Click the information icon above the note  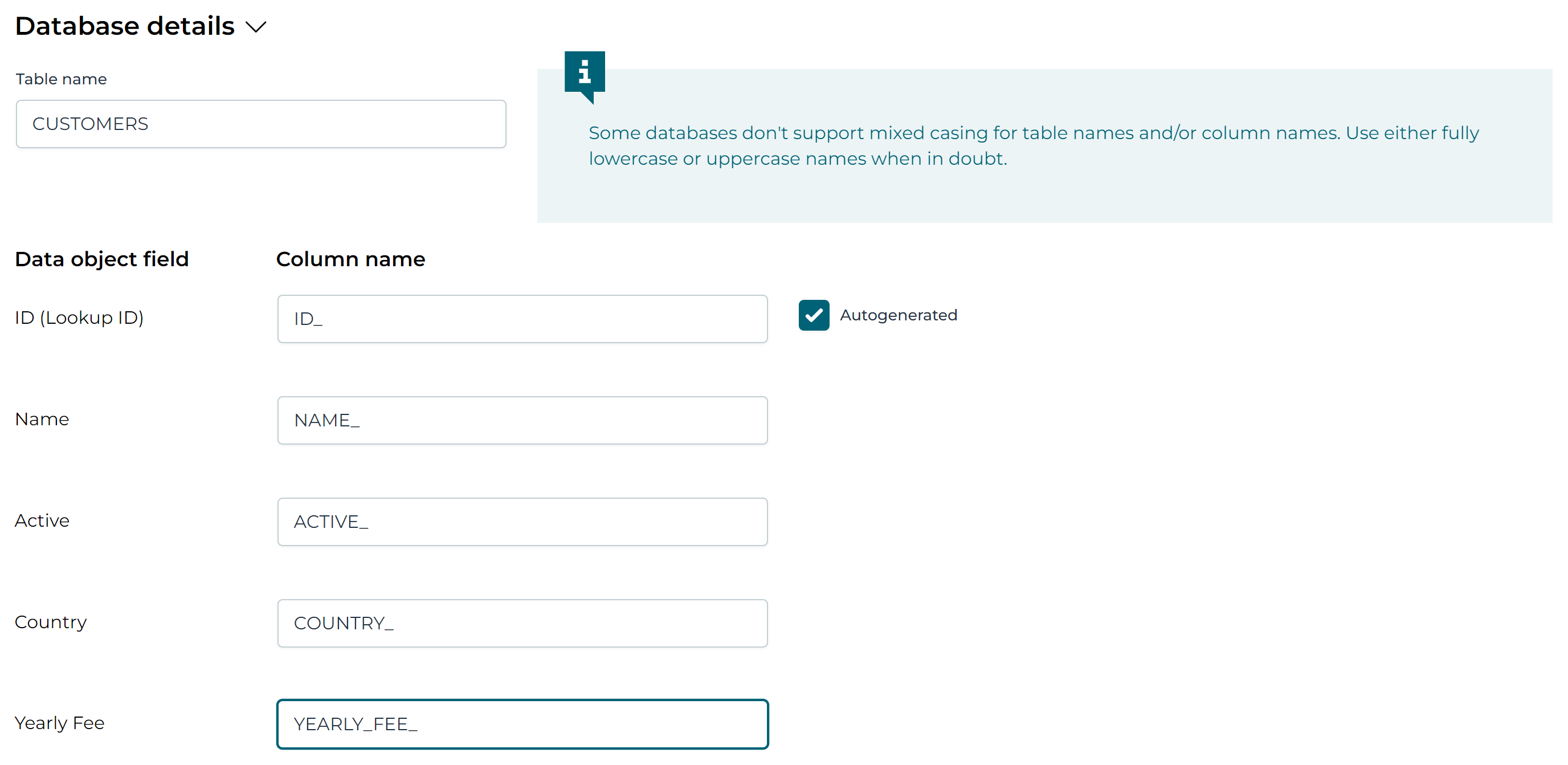tap(585, 73)
